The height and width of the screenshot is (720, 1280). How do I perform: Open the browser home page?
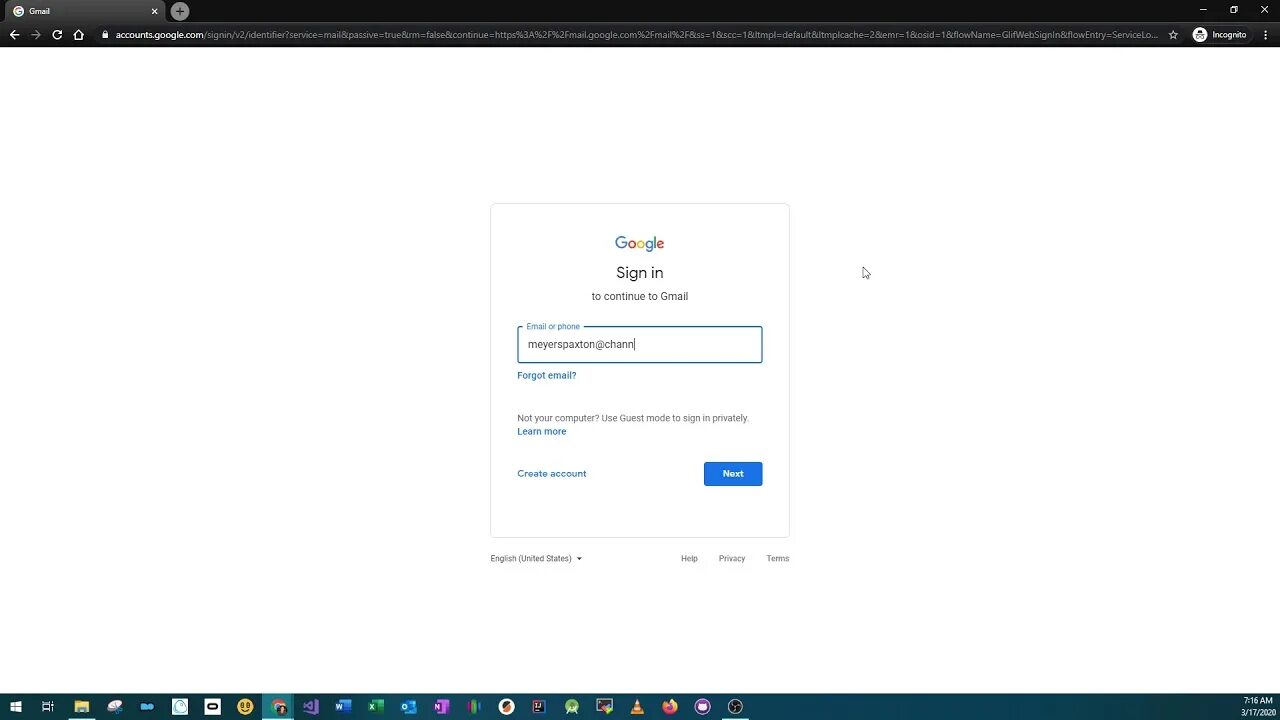coord(79,34)
